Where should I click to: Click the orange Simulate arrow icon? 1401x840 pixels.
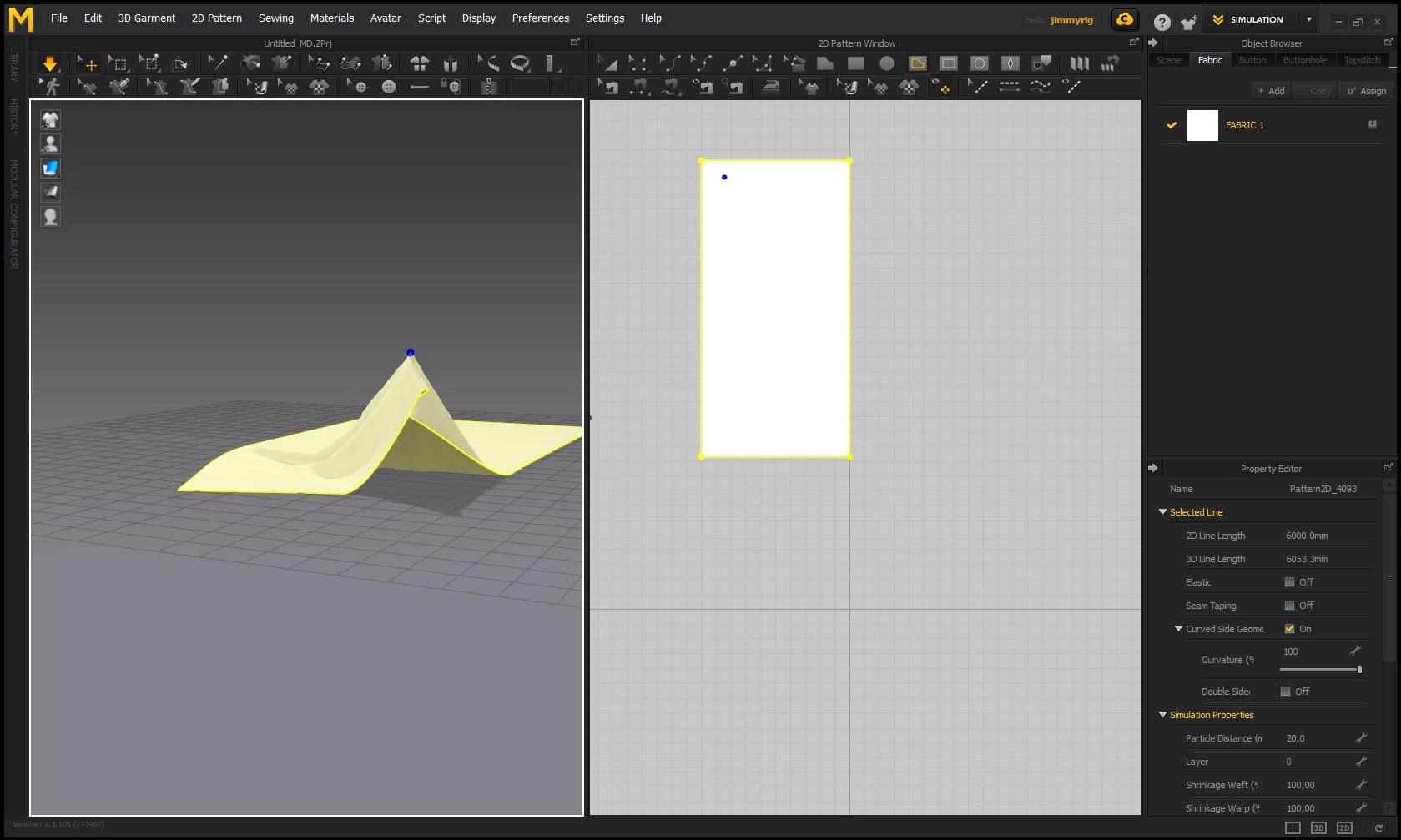pyautogui.click(x=50, y=63)
